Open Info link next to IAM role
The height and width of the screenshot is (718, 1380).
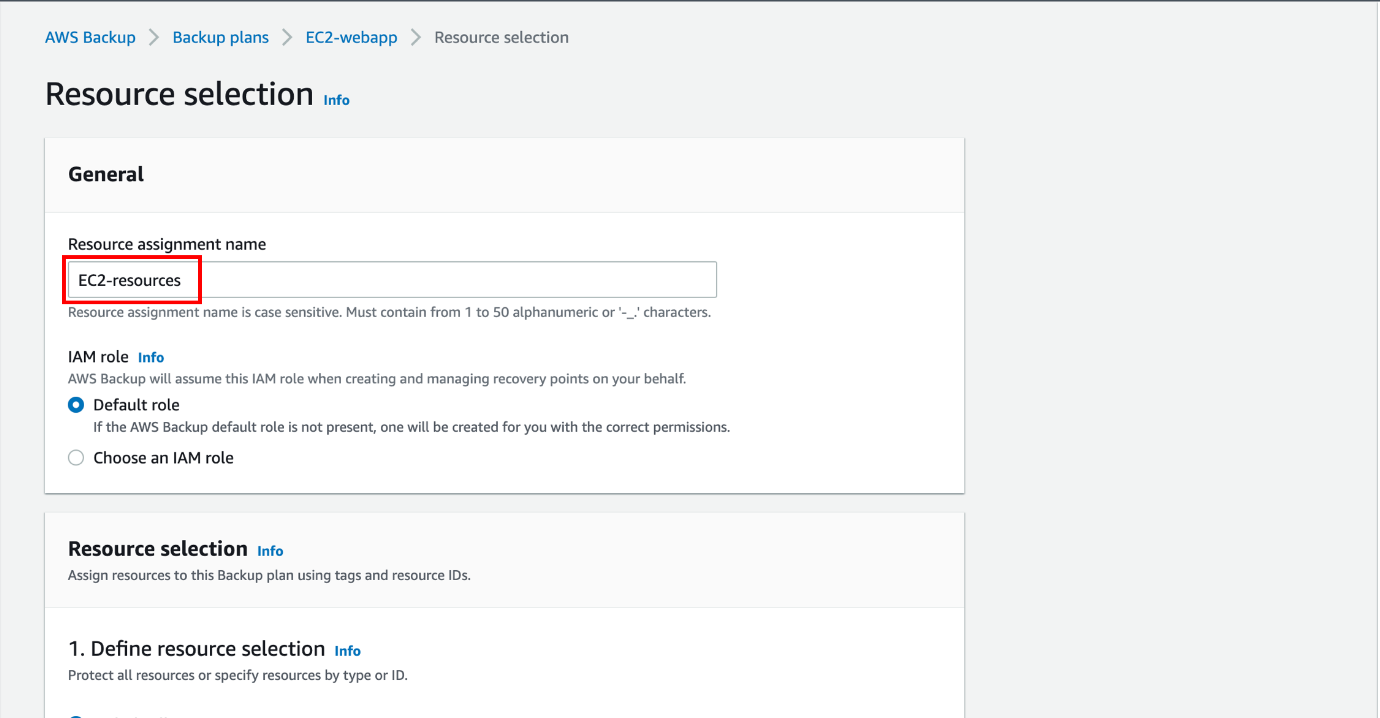(151, 357)
